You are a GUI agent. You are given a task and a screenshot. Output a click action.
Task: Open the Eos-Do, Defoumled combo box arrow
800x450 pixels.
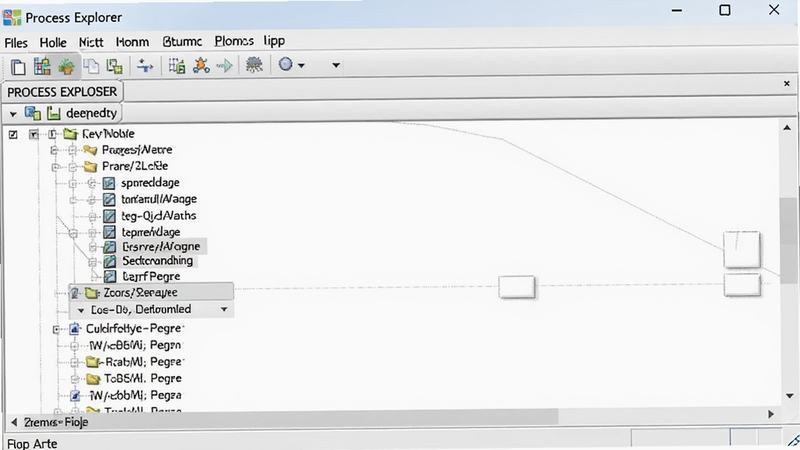pyautogui.click(x=223, y=309)
